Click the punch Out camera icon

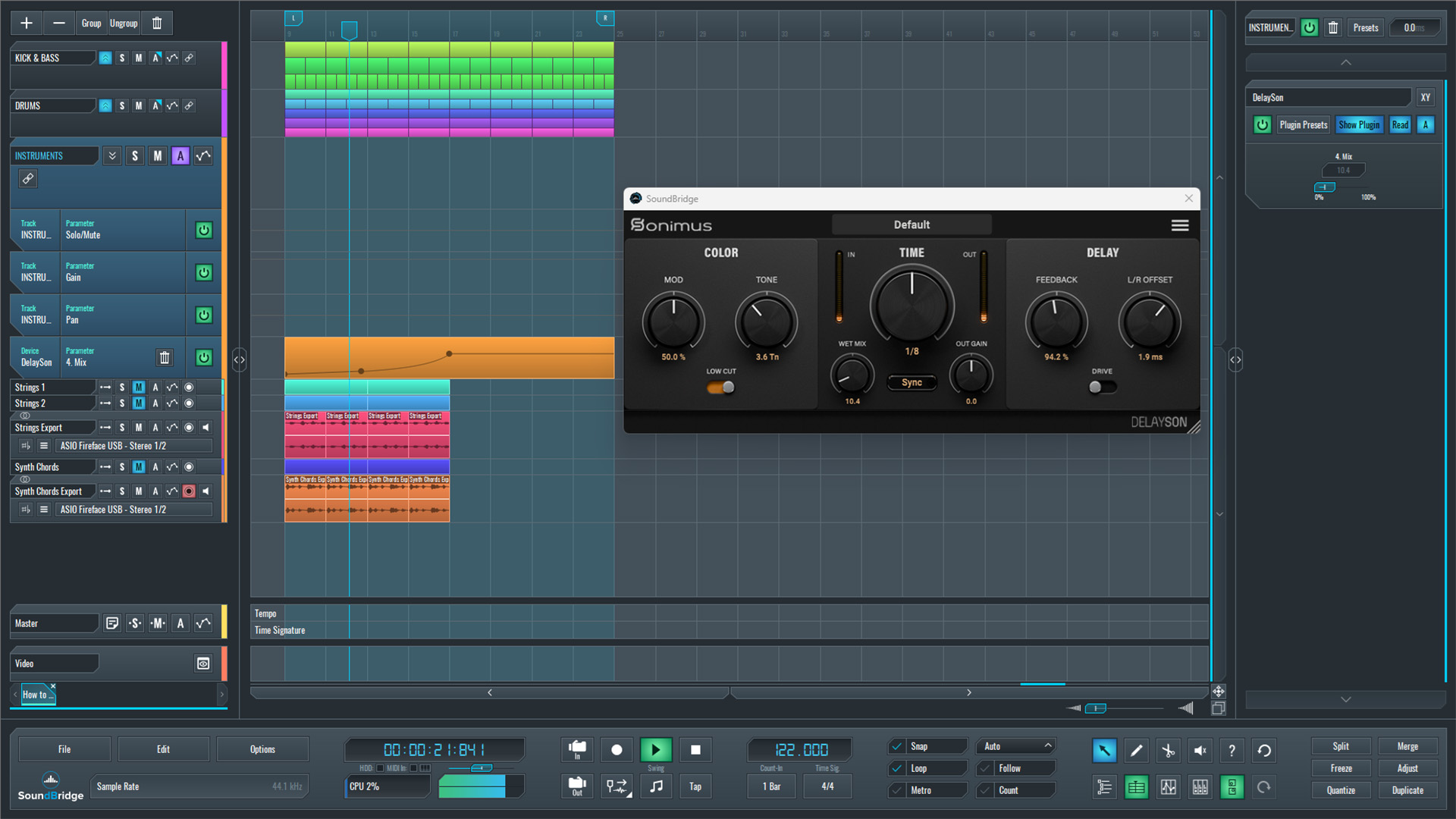pos(577,786)
